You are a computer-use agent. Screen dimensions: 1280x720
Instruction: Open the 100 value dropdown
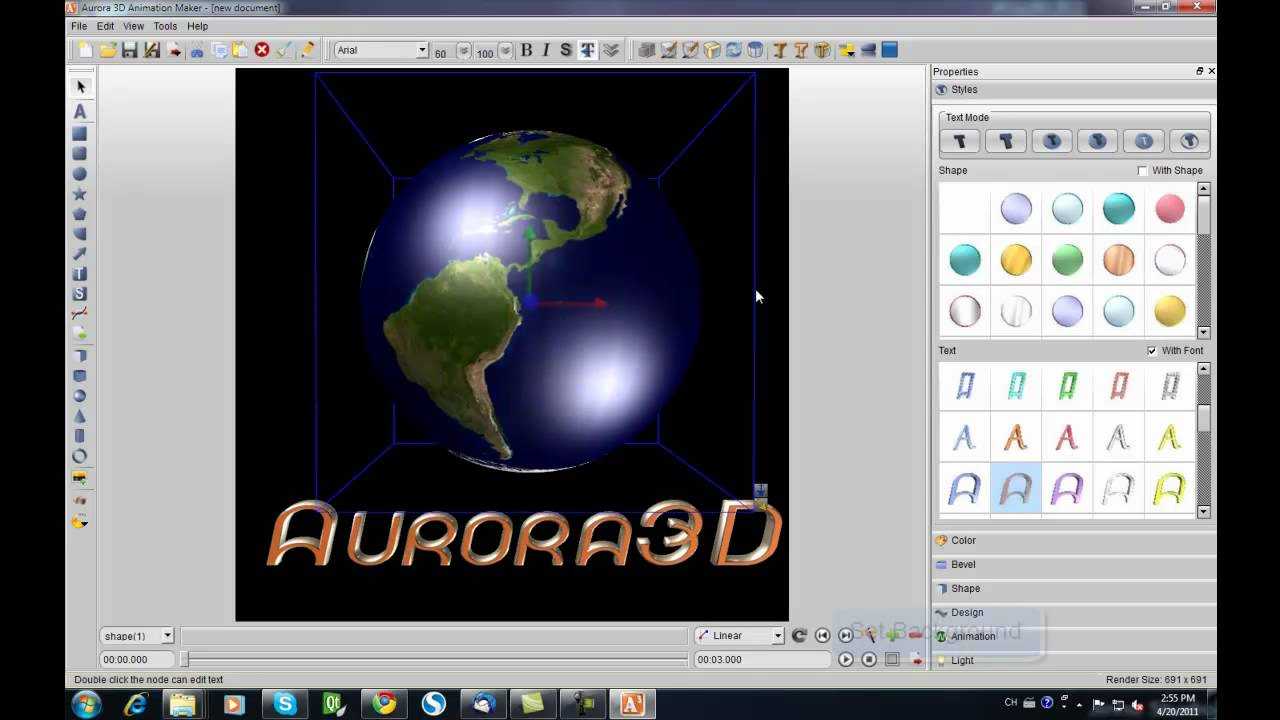505,51
